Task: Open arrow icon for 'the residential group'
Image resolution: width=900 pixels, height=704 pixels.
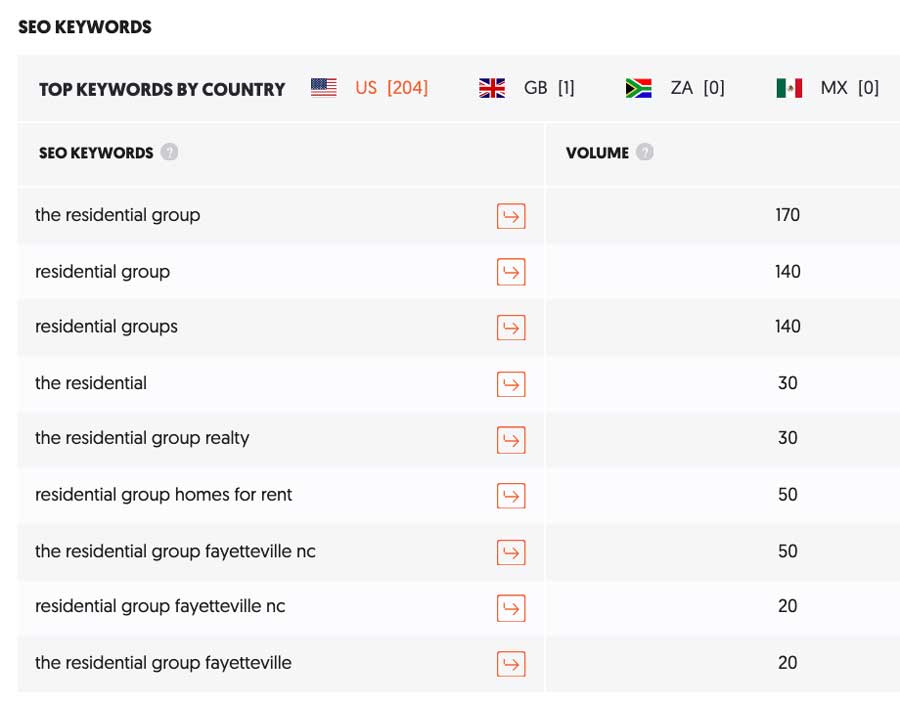Action: coord(511,216)
